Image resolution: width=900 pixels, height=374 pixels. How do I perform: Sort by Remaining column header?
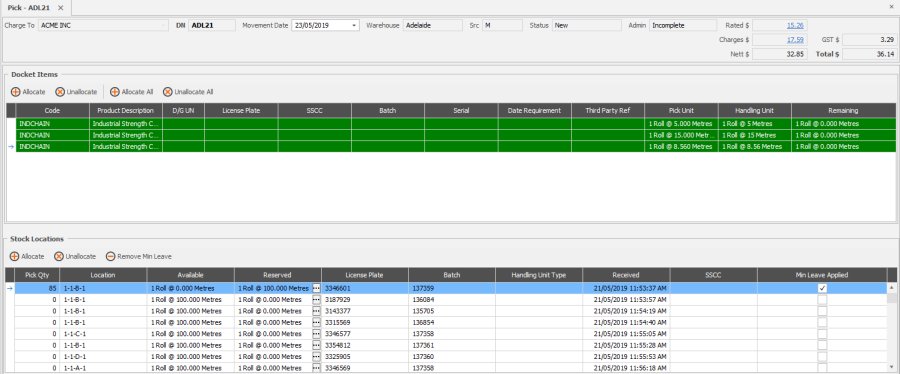[843, 110]
